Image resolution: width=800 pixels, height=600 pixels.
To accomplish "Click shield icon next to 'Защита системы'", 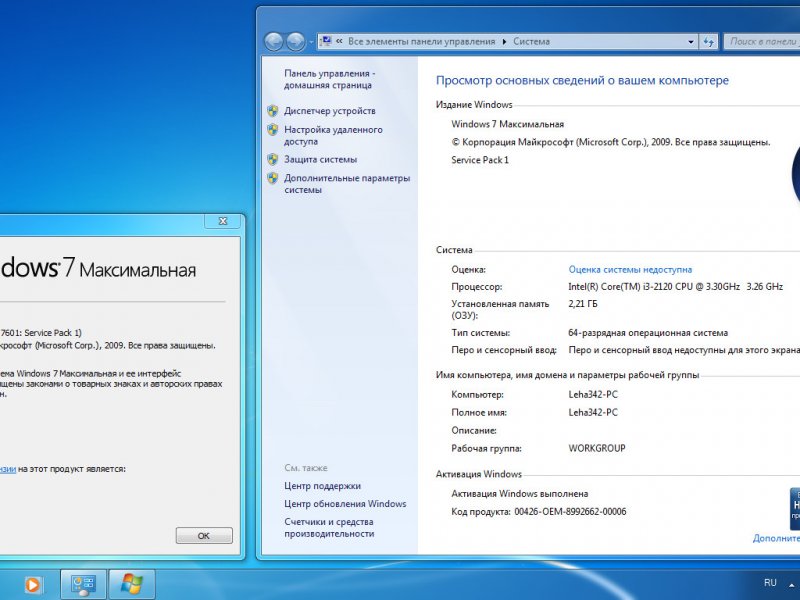I will 272,159.
